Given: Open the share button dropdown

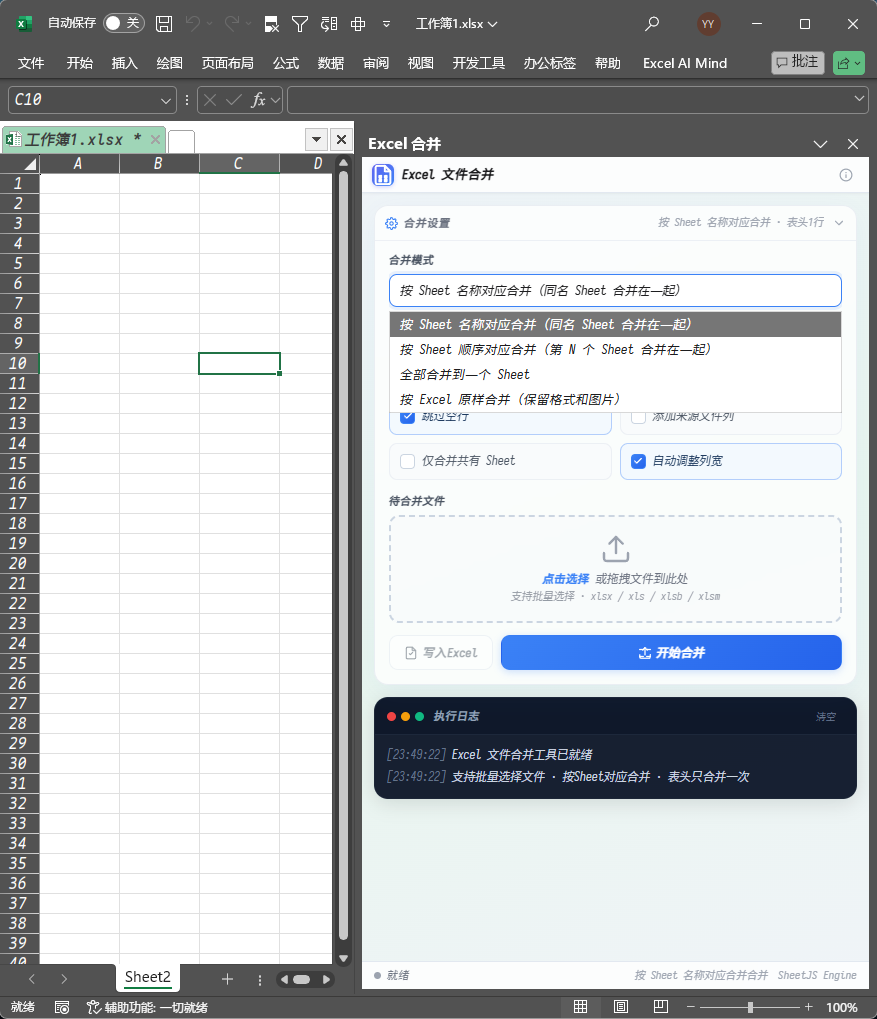Looking at the screenshot, I should [x=857, y=63].
